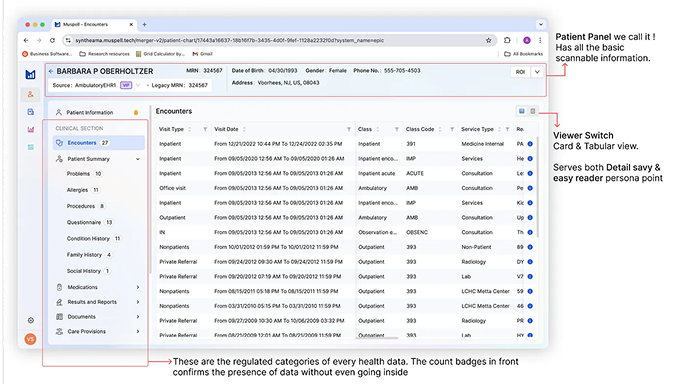Click the encounters table vertical scrollbar
The image size is (680, 385).
coord(538,186)
